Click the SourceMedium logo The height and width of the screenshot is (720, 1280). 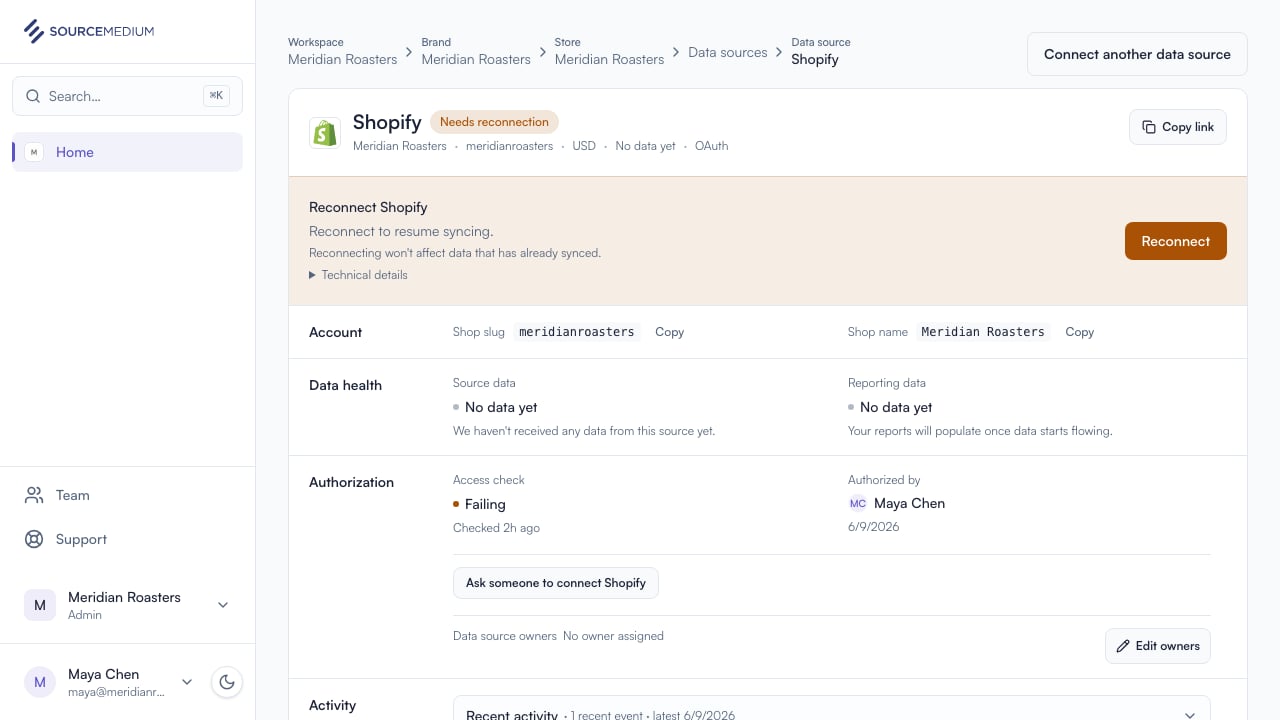[x=89, y=31]
